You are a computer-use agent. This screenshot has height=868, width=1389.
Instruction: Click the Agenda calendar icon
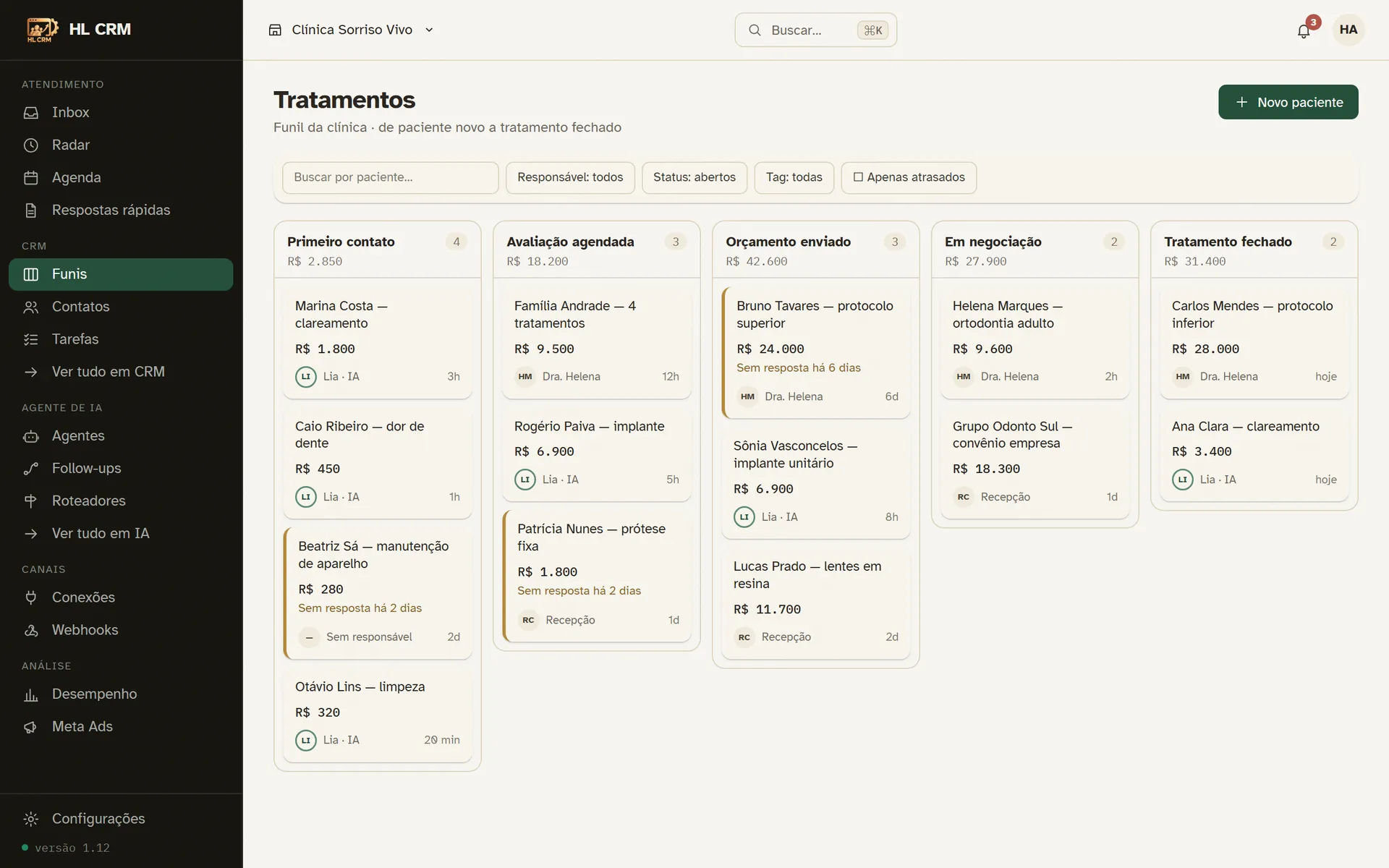coord(30,178)
